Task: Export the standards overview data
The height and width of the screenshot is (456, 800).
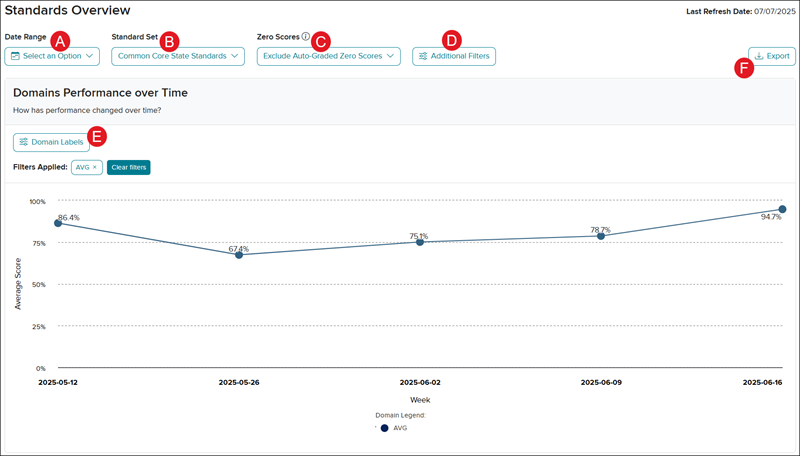Action: point(771,57)
